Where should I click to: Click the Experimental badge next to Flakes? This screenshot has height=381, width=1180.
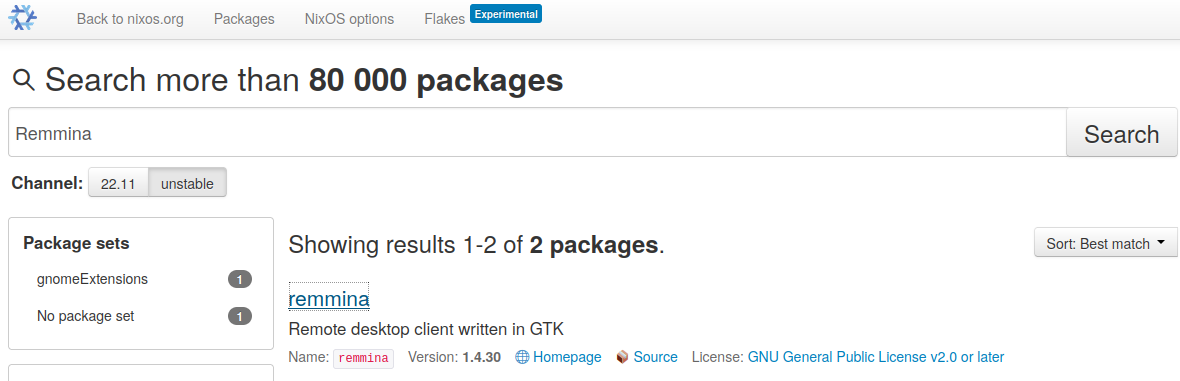(x=506, y=14)
